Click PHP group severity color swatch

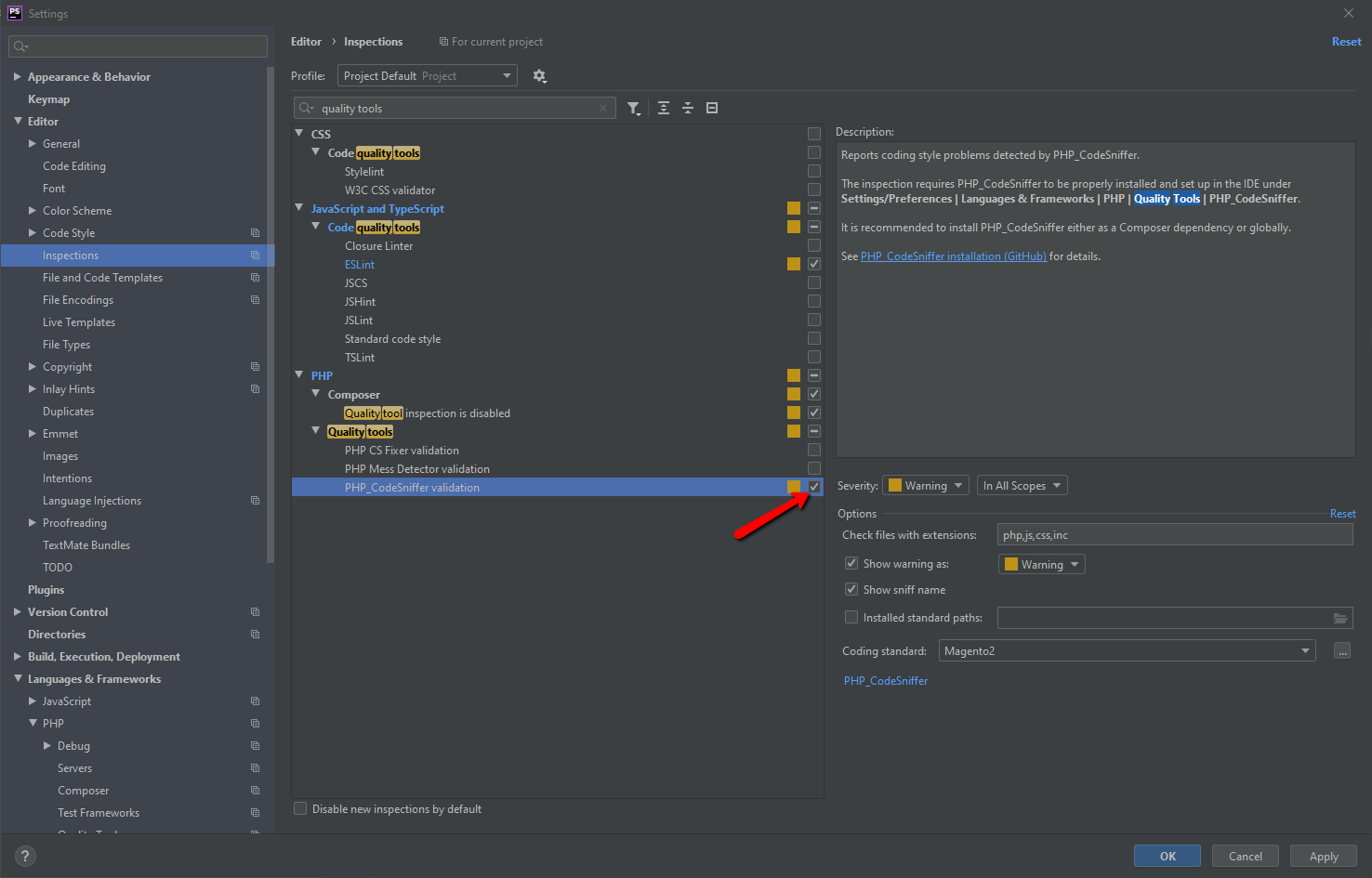(794, 375)
